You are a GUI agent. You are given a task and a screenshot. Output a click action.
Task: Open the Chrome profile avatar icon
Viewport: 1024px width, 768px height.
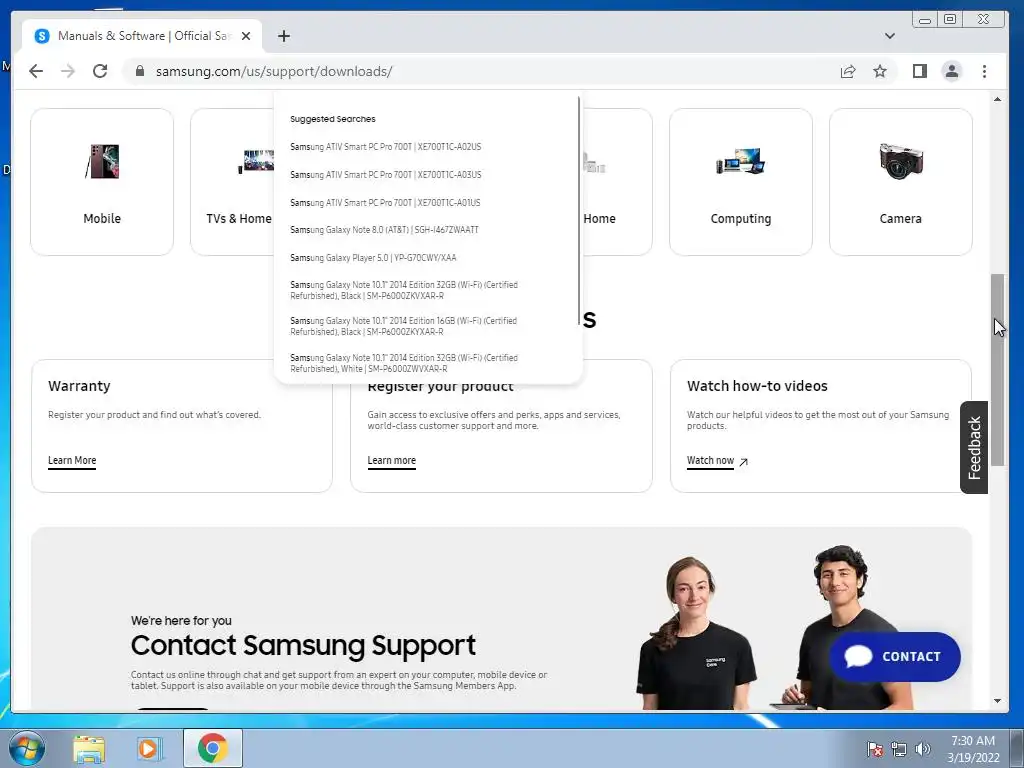tap(952, 71)
